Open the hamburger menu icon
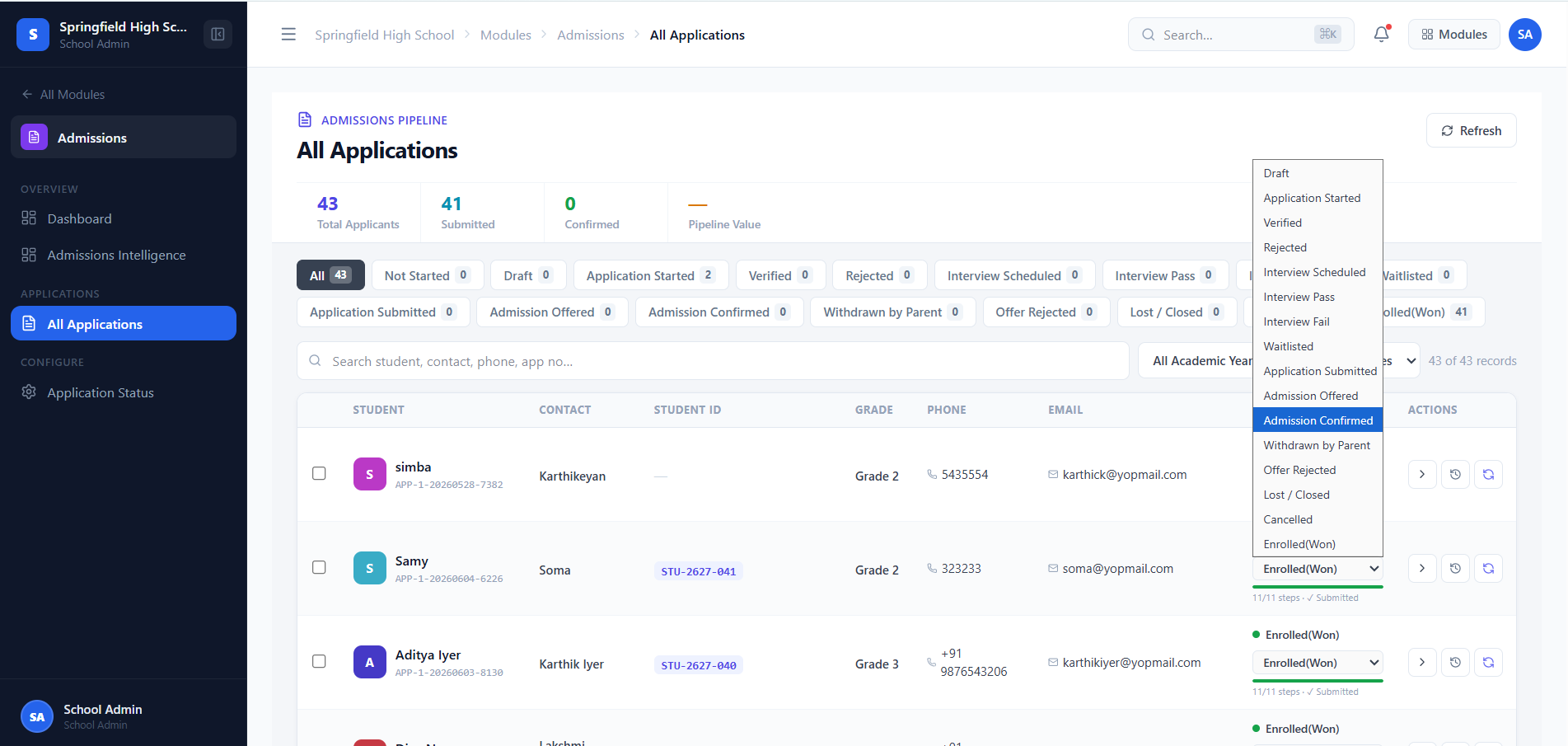Viewport: 1568px width, 746px height. 288,35
